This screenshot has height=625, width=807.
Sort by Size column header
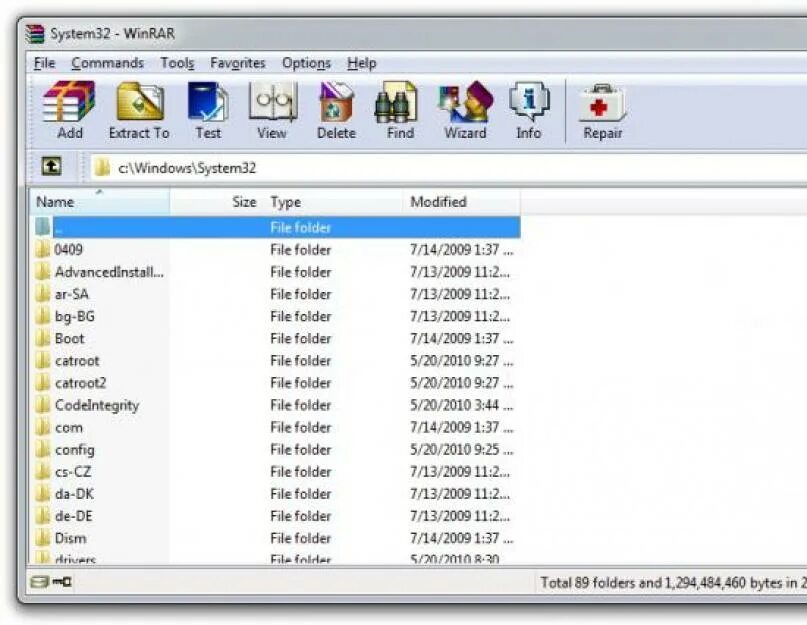coord(217,202)
